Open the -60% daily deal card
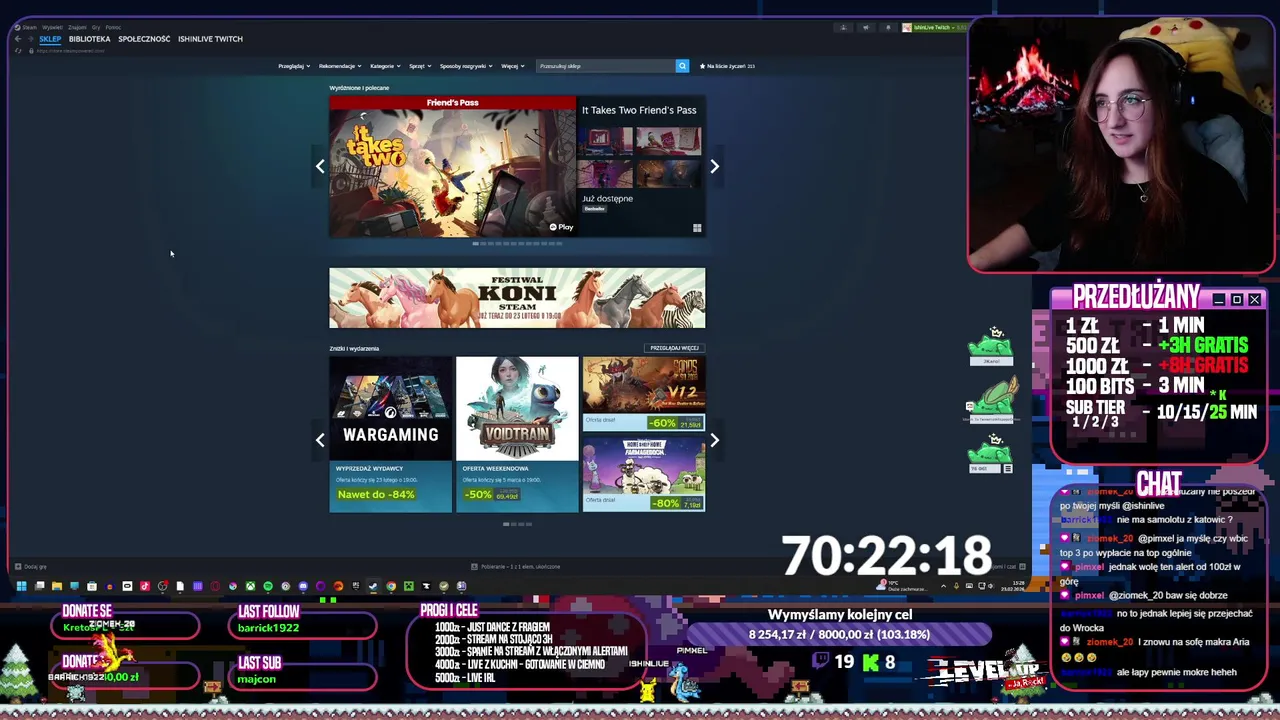Image resolution: width=1280 pixels, height=720 pixels. tap(644, 394)
